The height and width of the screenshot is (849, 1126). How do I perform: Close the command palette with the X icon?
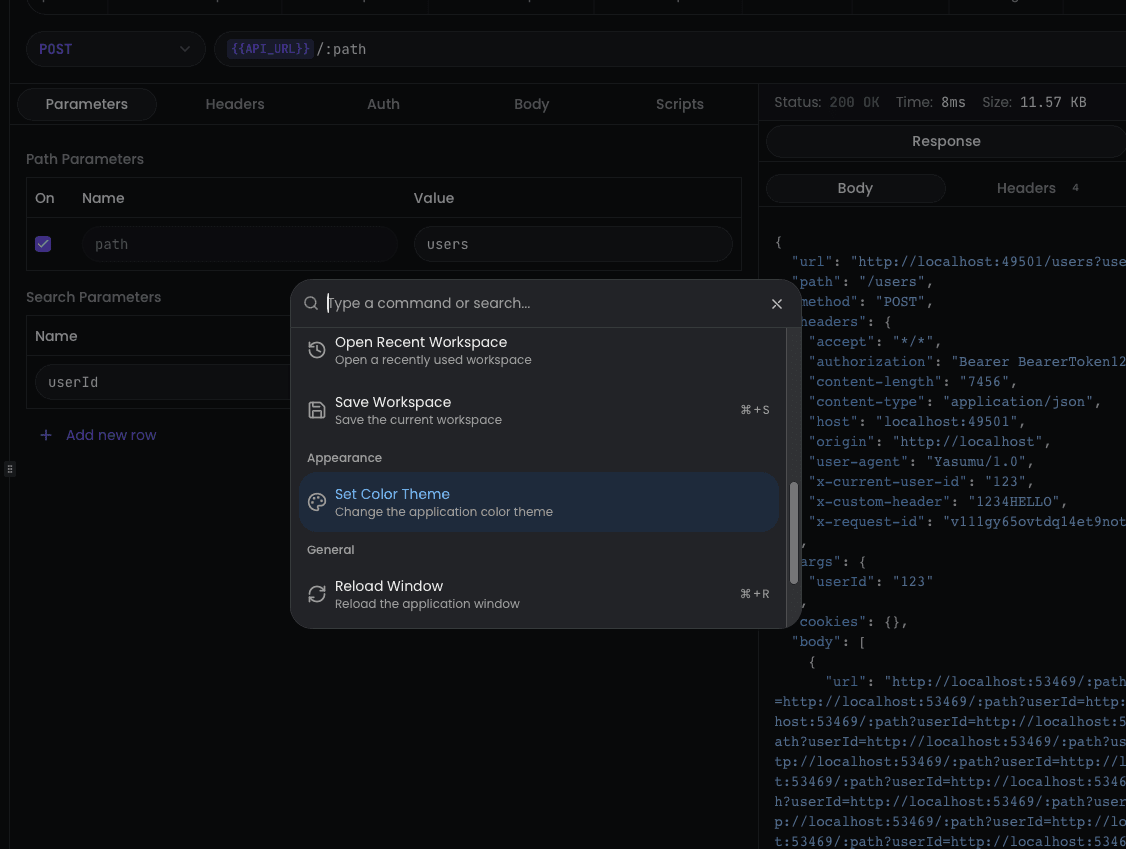coord(777,304)
